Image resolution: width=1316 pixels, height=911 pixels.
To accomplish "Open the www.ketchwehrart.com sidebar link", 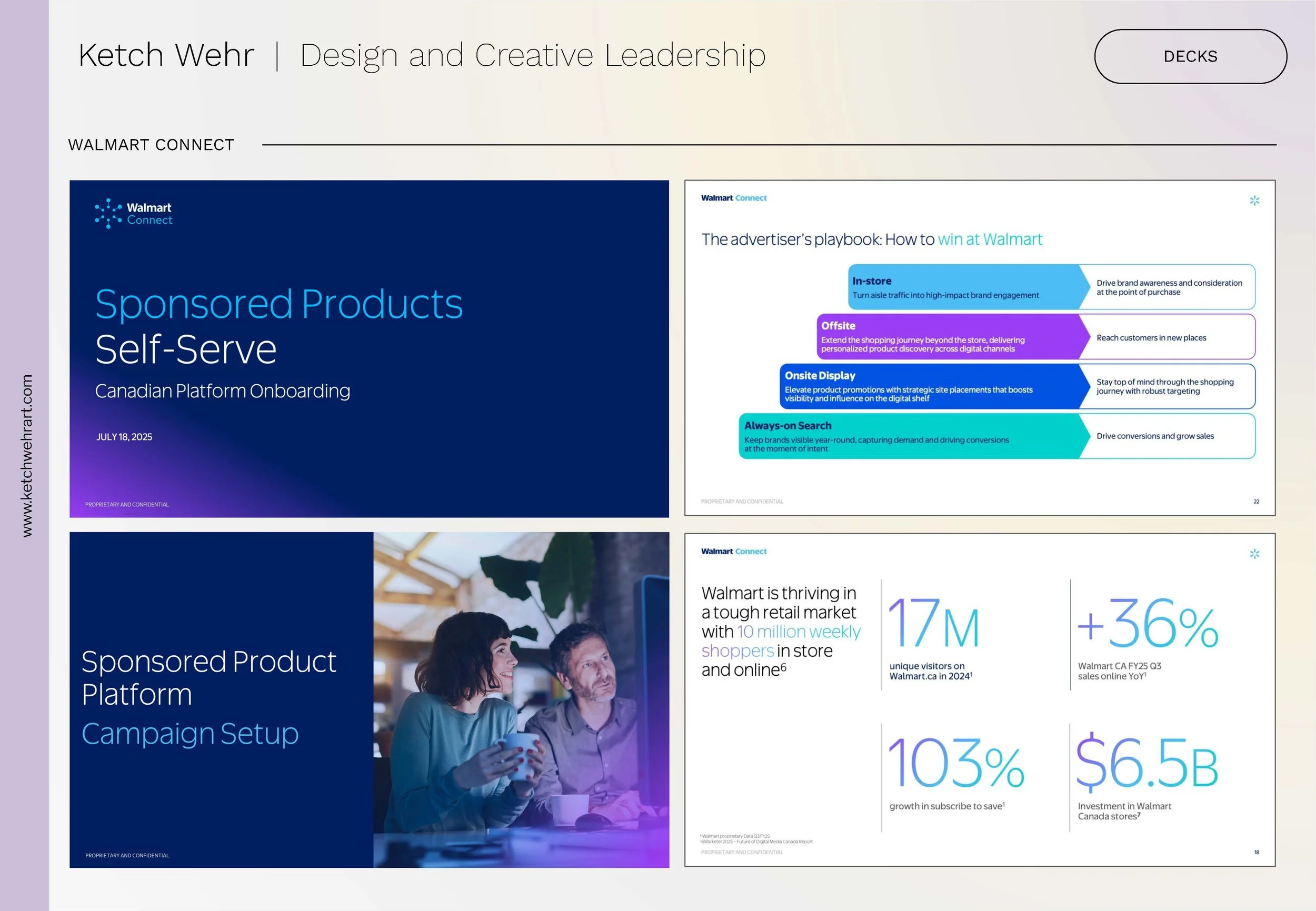I will point(27,455).
